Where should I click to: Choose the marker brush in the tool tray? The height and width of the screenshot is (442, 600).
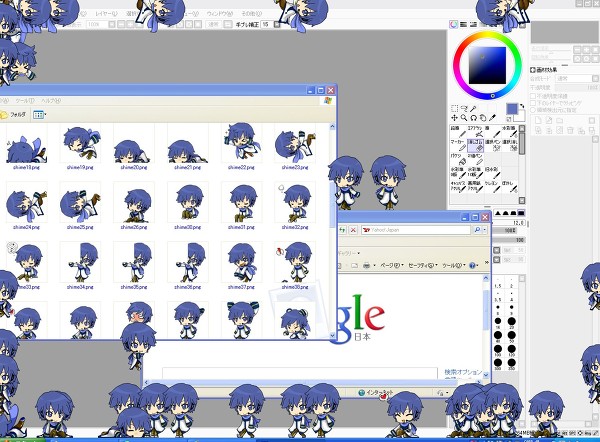pyautogui.click(x=458, y=145)
